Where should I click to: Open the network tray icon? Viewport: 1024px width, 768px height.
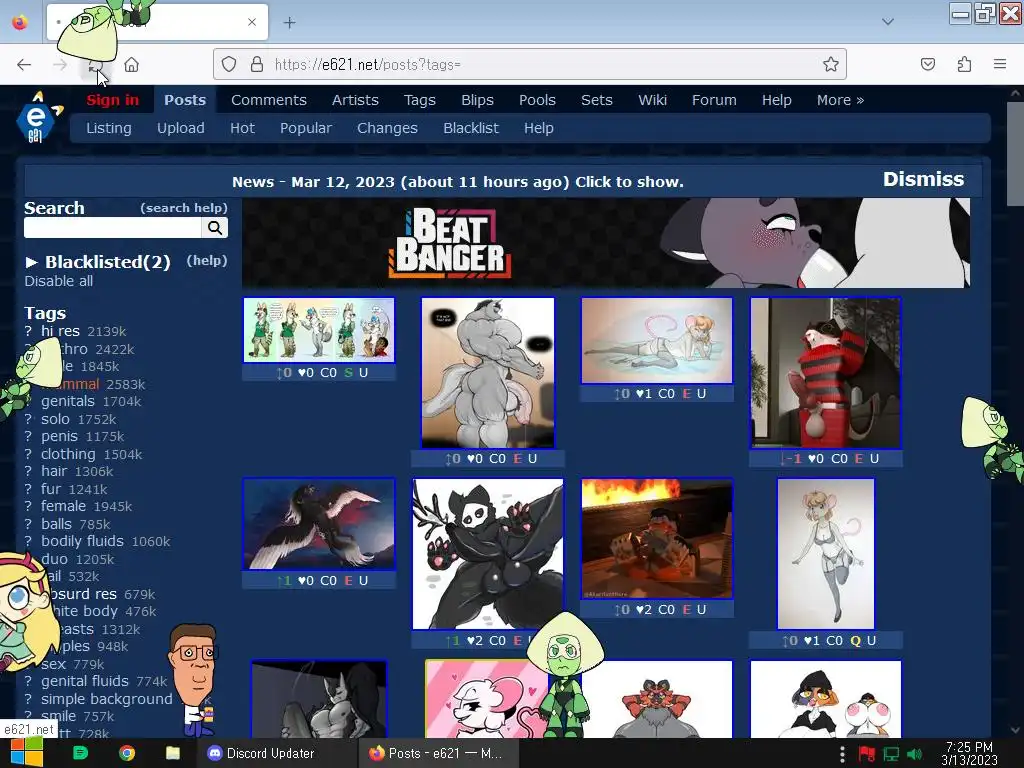891,754
